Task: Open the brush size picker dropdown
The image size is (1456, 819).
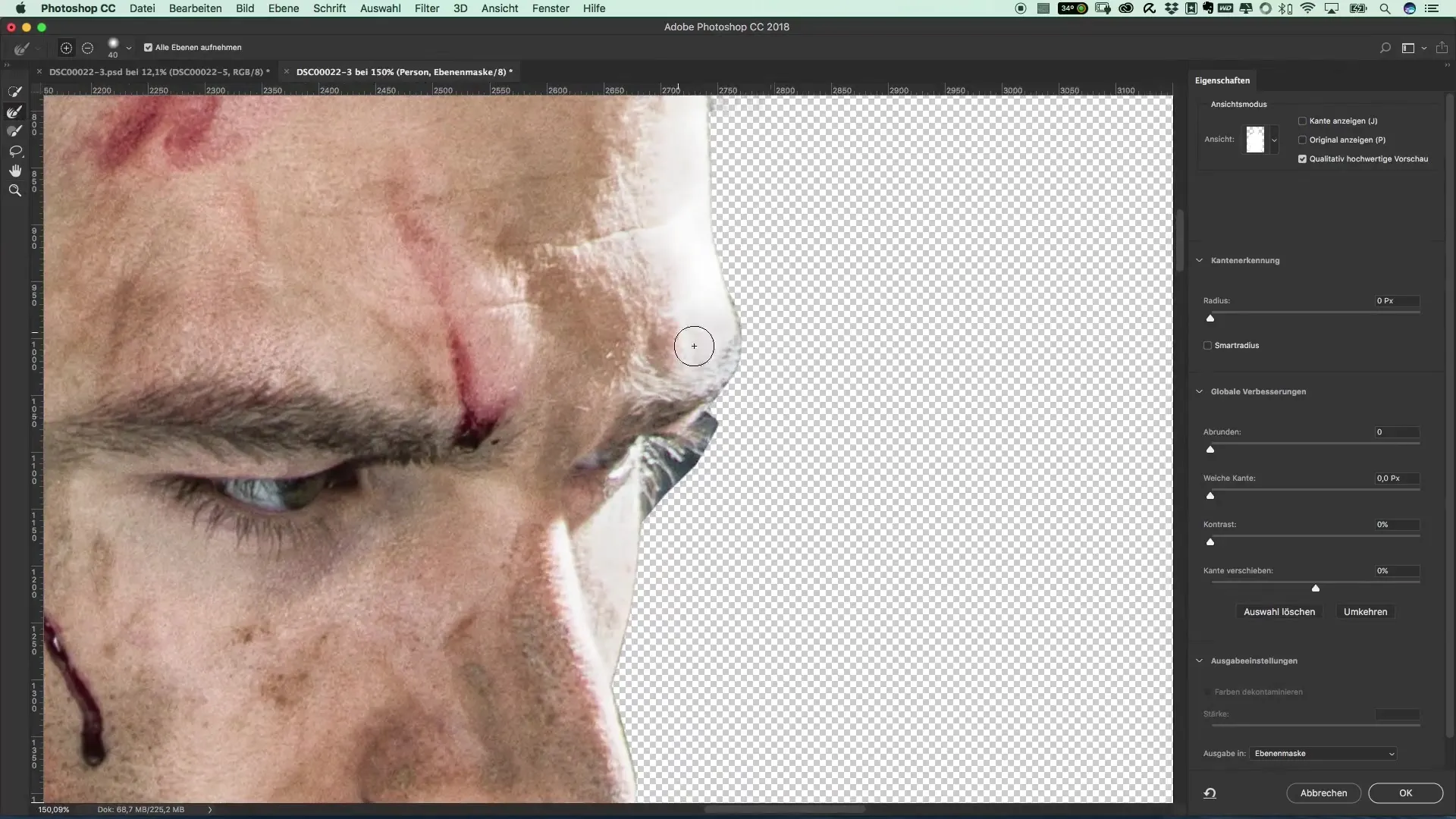Action: pos(128,48)
